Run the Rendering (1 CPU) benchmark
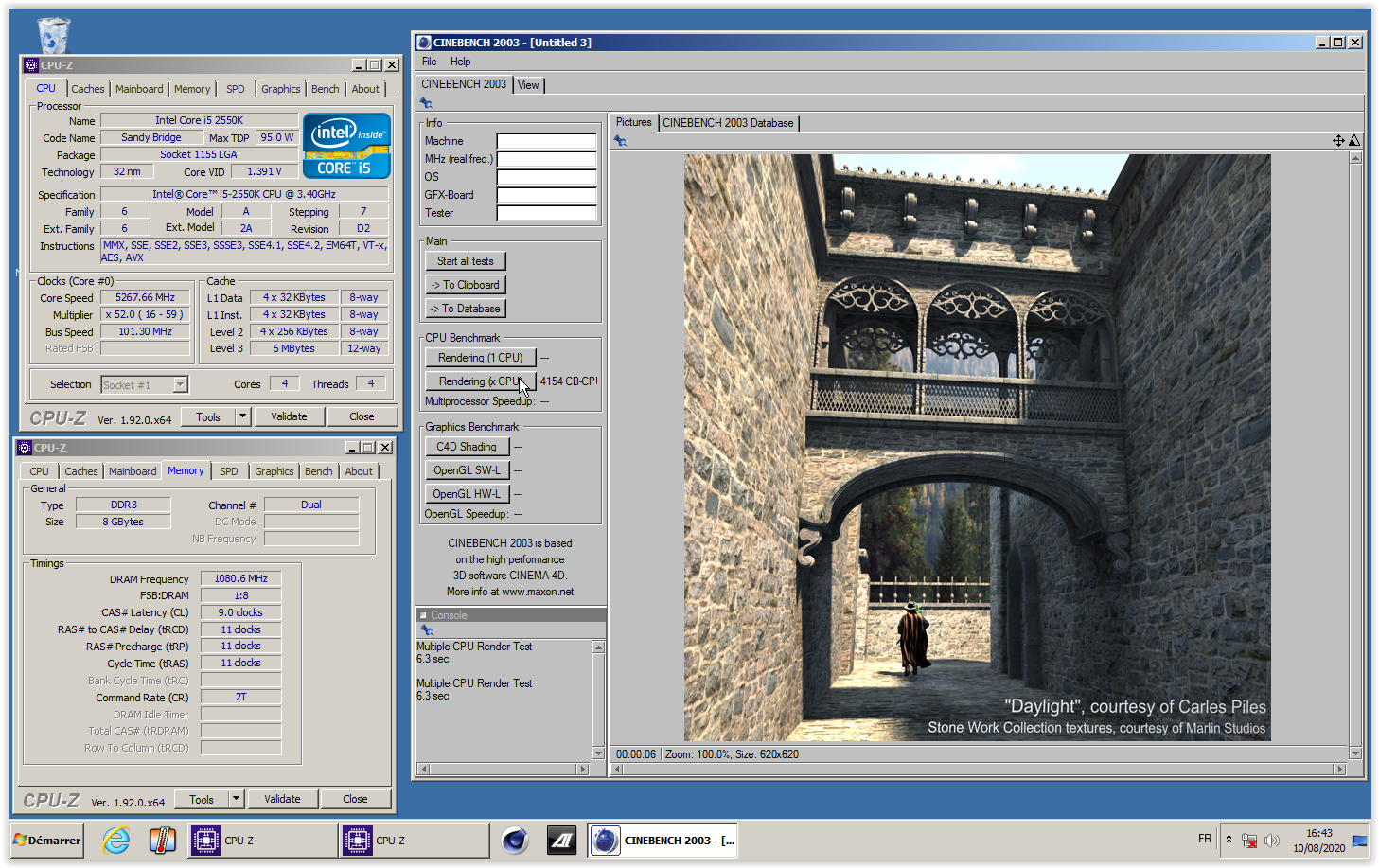Viewport: 1379px width, 868px height. coord(481,358)
